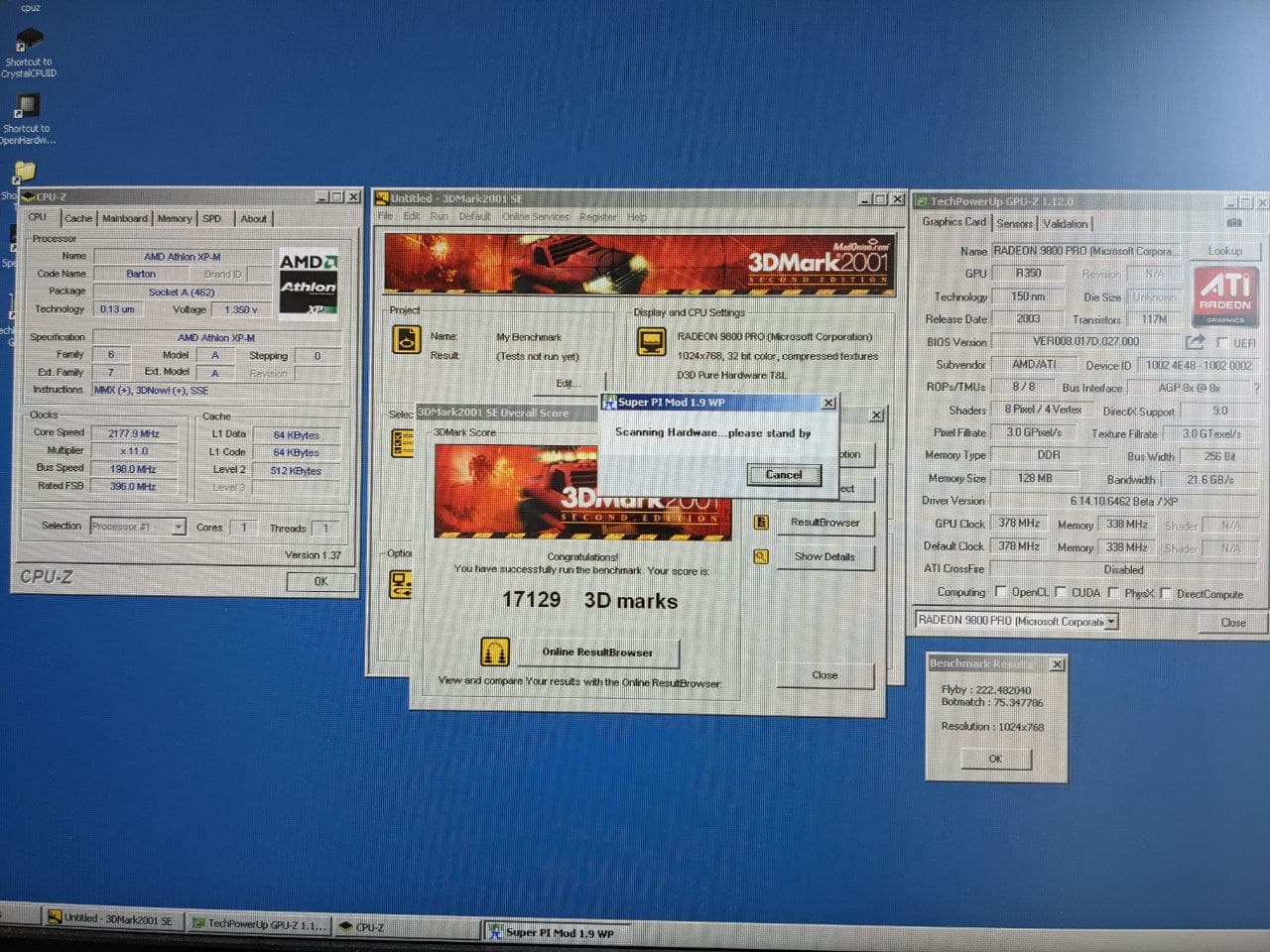Open the OpenHardw... desktop shortcut icon
1270x952 pixels.
pyautogui.click(x=27, y=106)
